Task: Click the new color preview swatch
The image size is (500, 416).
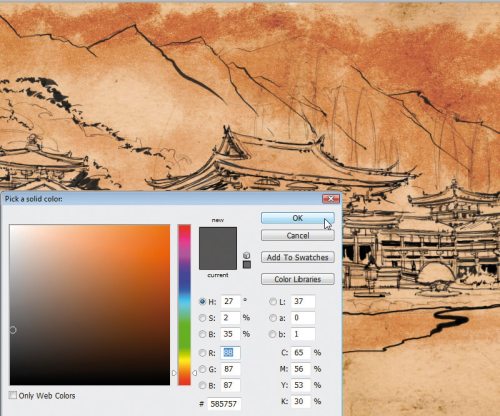Action: pos(218,238)
